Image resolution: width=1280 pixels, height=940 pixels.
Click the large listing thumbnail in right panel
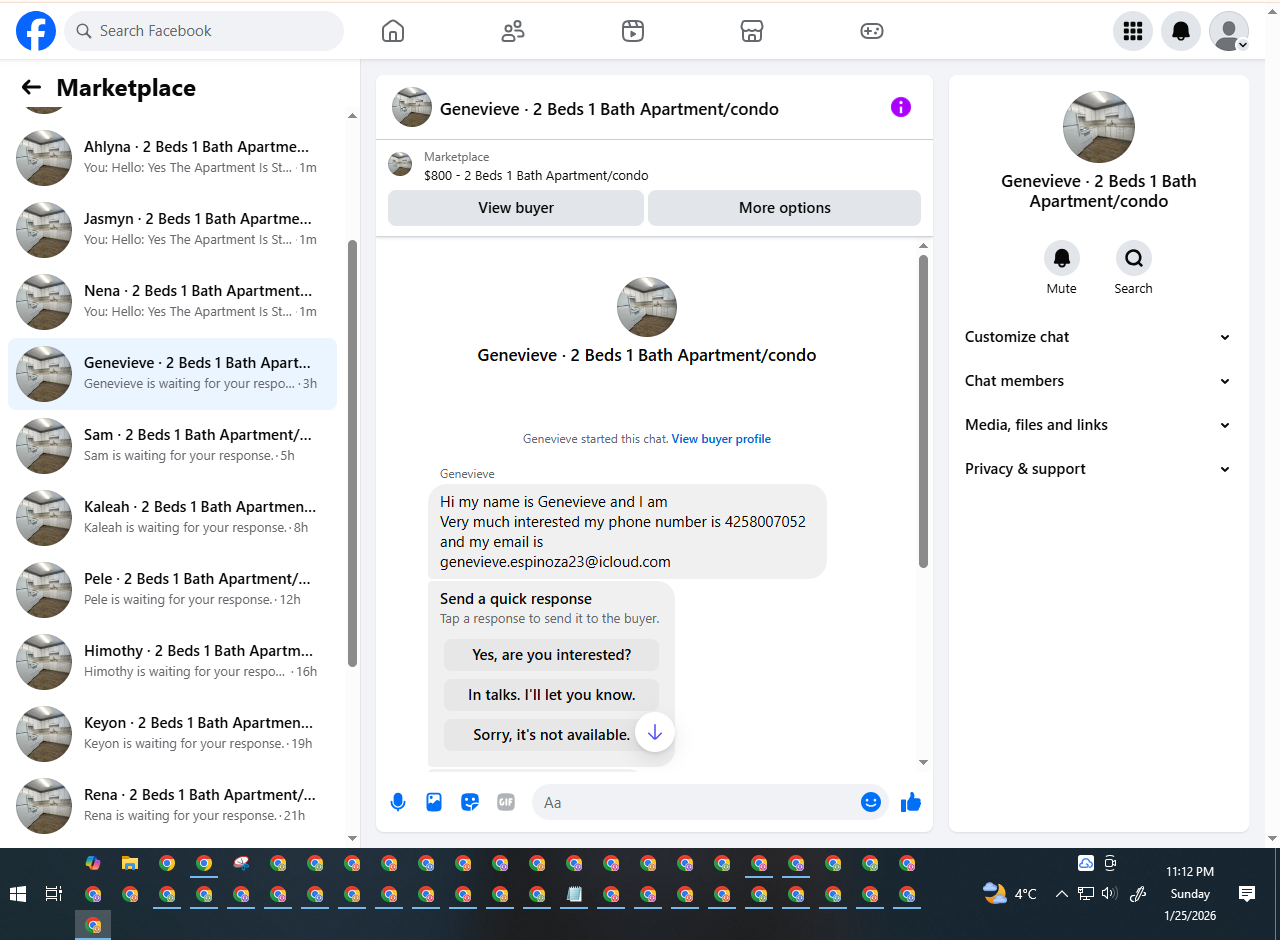(x=1099, y=127)
